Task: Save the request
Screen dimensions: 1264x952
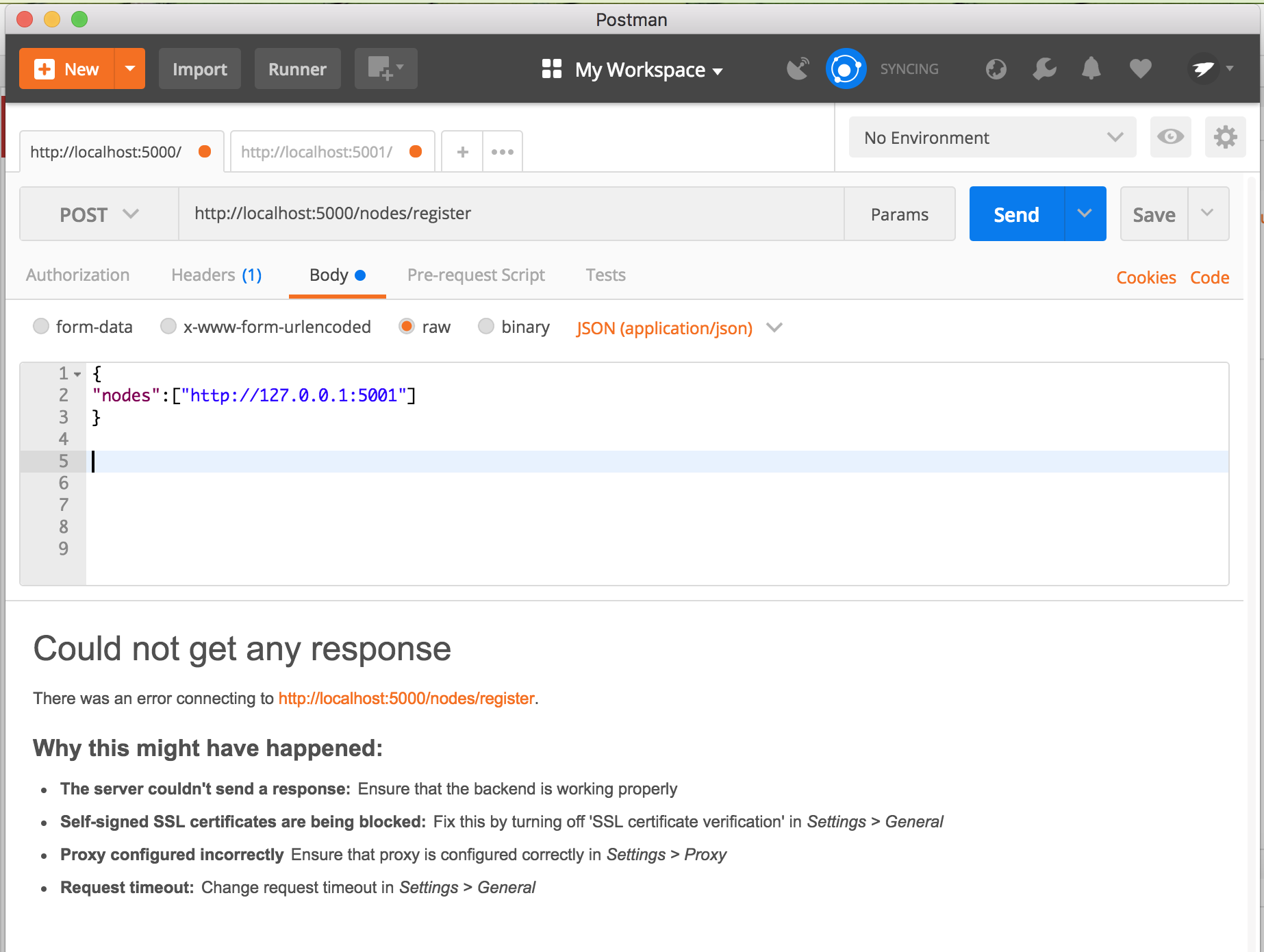Action: point(1154,214)
